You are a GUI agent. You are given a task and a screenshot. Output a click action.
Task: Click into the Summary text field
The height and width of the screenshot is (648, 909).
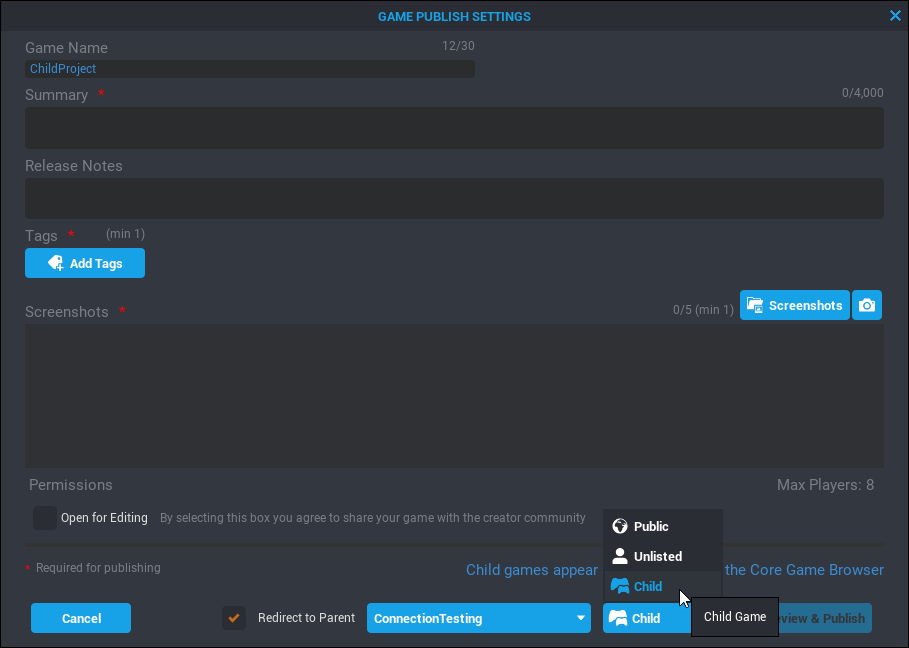(x=454, y=128)
